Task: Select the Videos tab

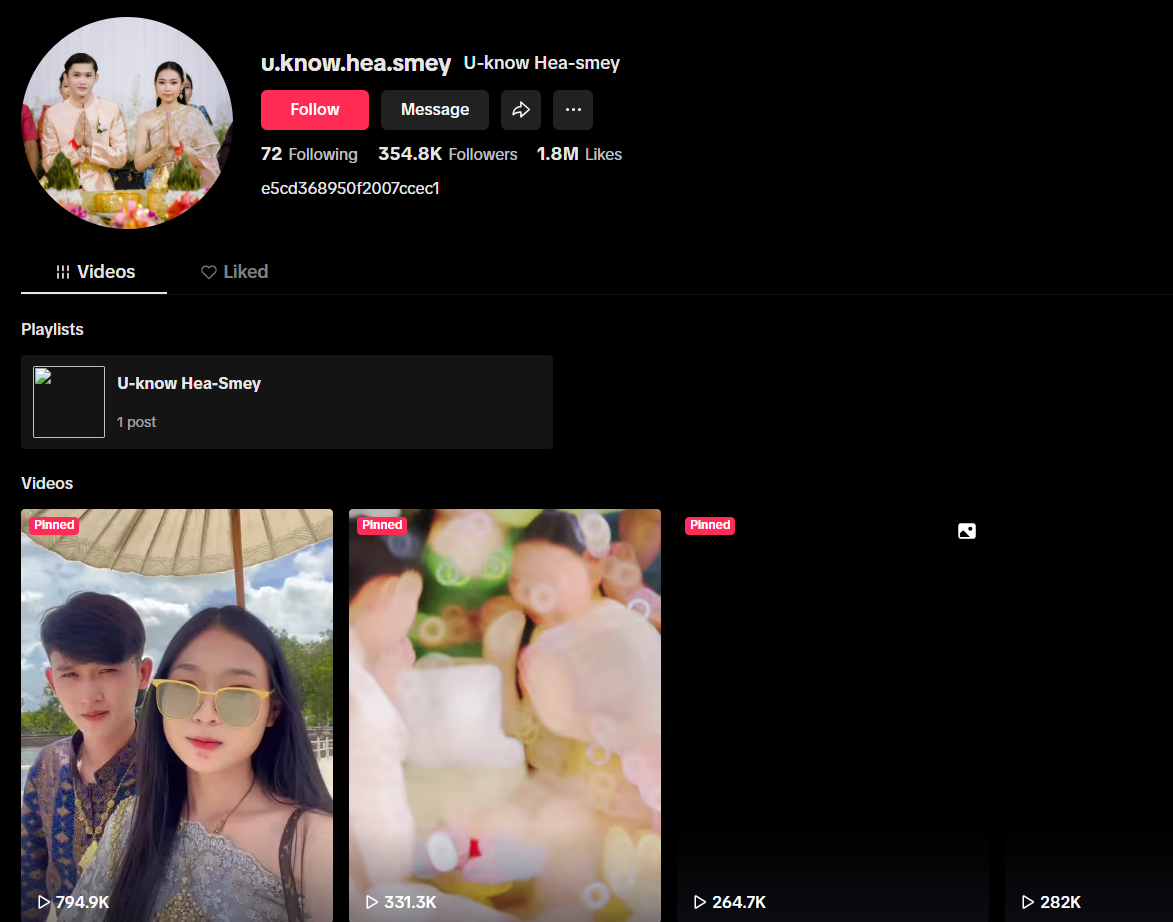Action: pos(94,272)
